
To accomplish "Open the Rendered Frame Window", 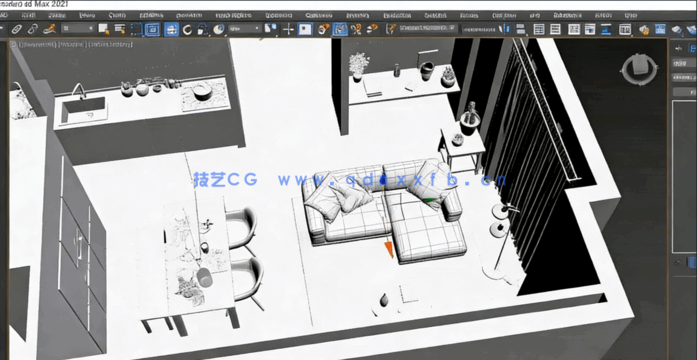I will (x=660, y=29).
